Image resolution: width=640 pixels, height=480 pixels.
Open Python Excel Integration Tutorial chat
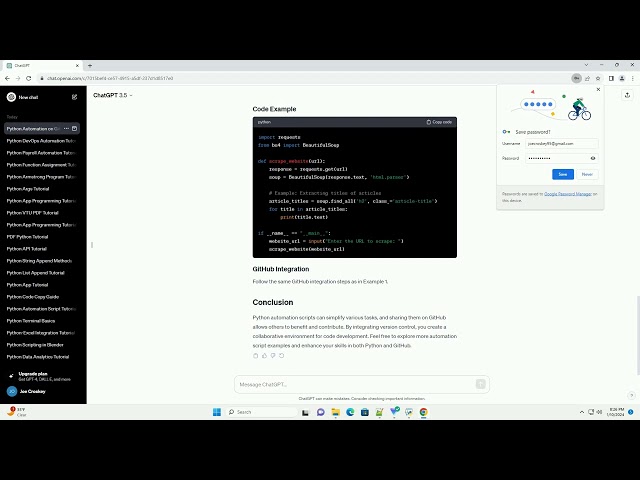point(42,333)
